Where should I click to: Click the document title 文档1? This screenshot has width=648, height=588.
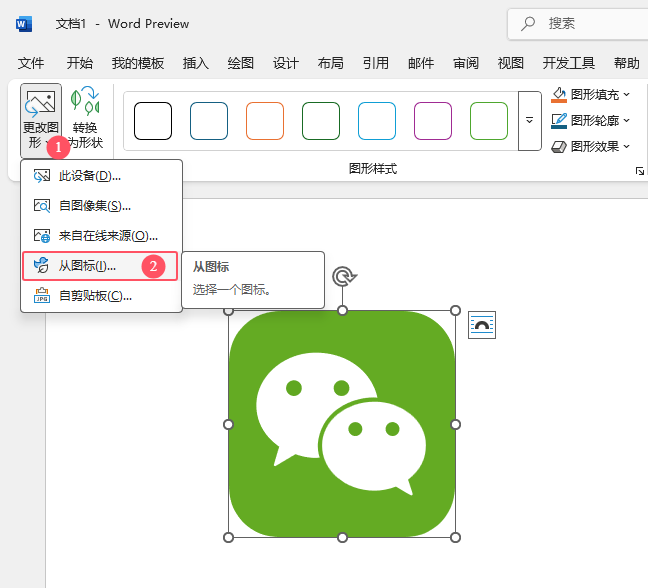point(71,24)
